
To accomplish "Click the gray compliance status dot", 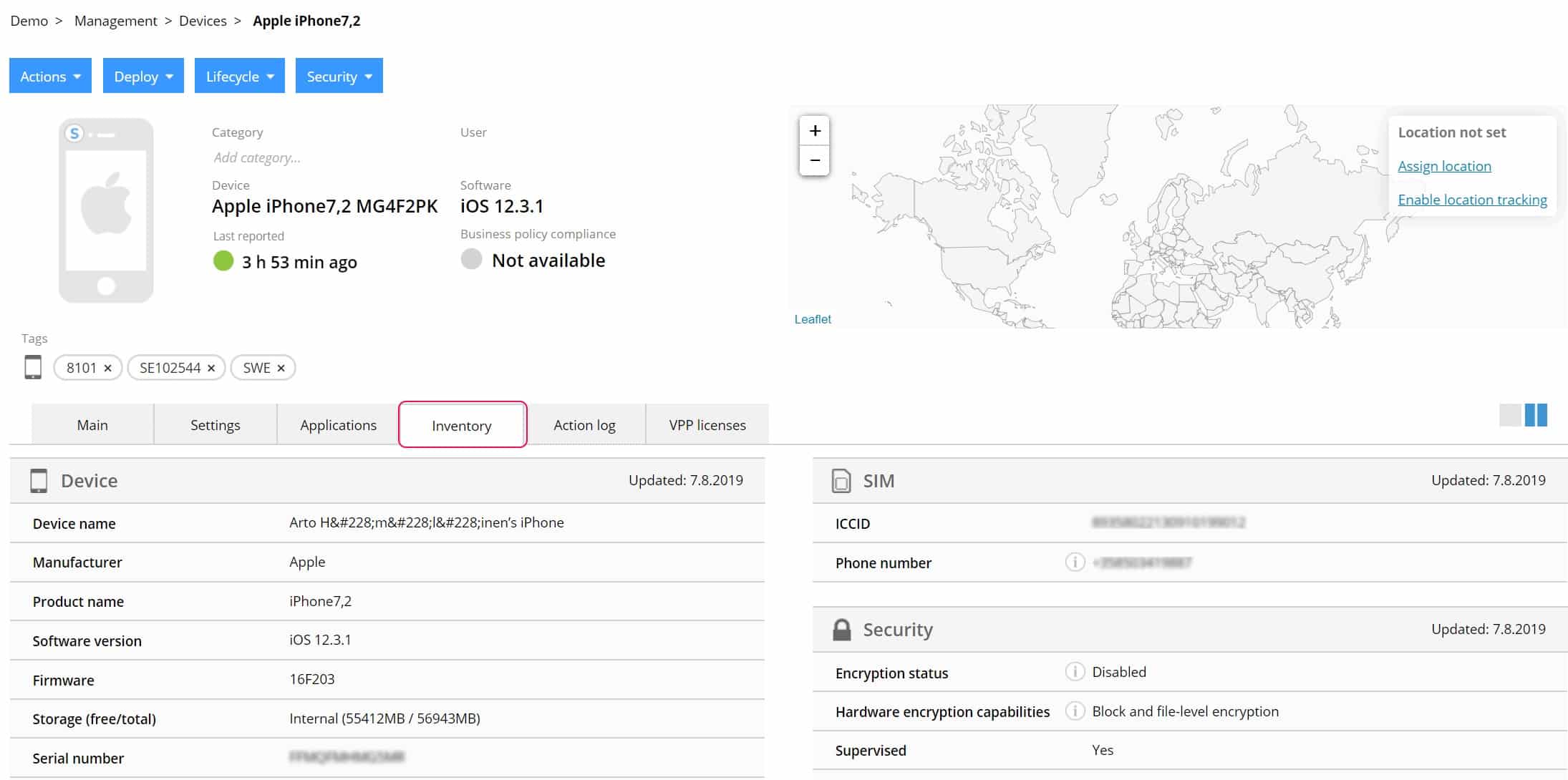I will pos(471,259).
